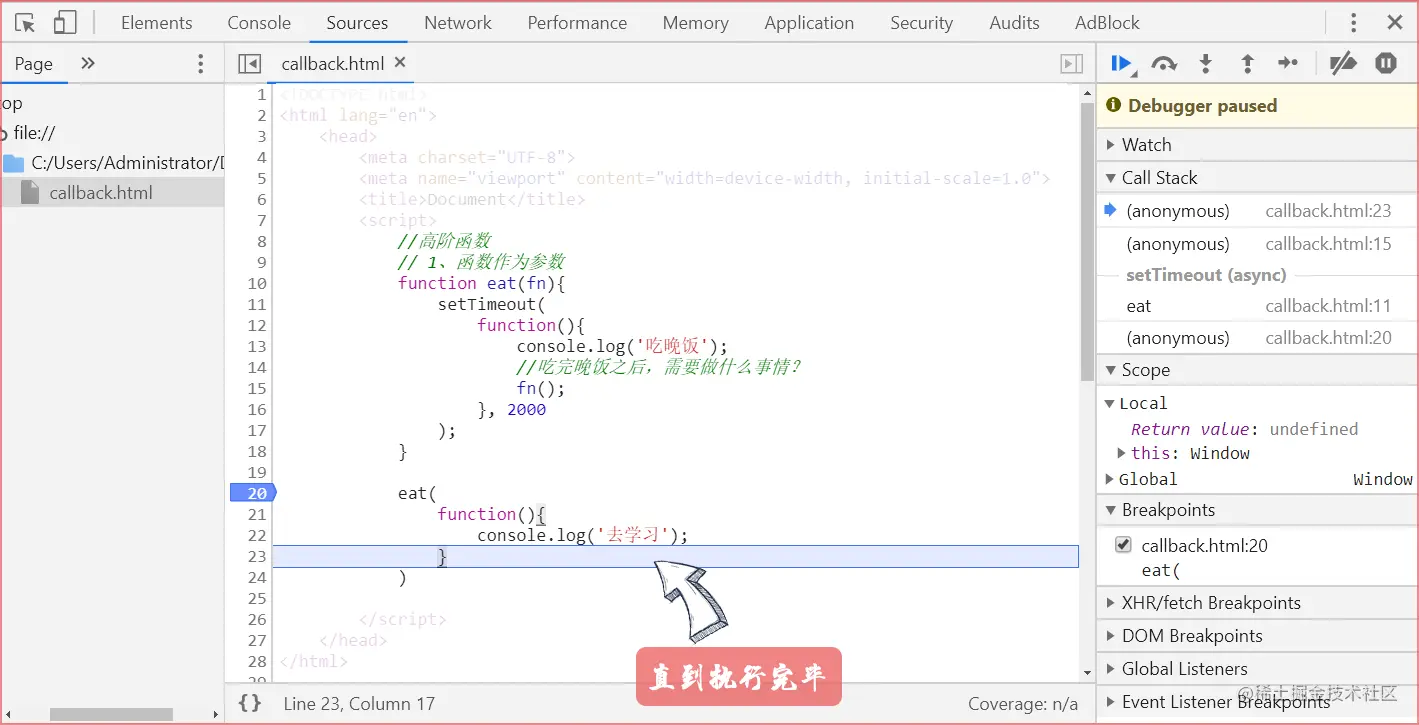The image size is (1419, 725).
Task: Open the Audits tab
Action: [x=1014, y=22]
